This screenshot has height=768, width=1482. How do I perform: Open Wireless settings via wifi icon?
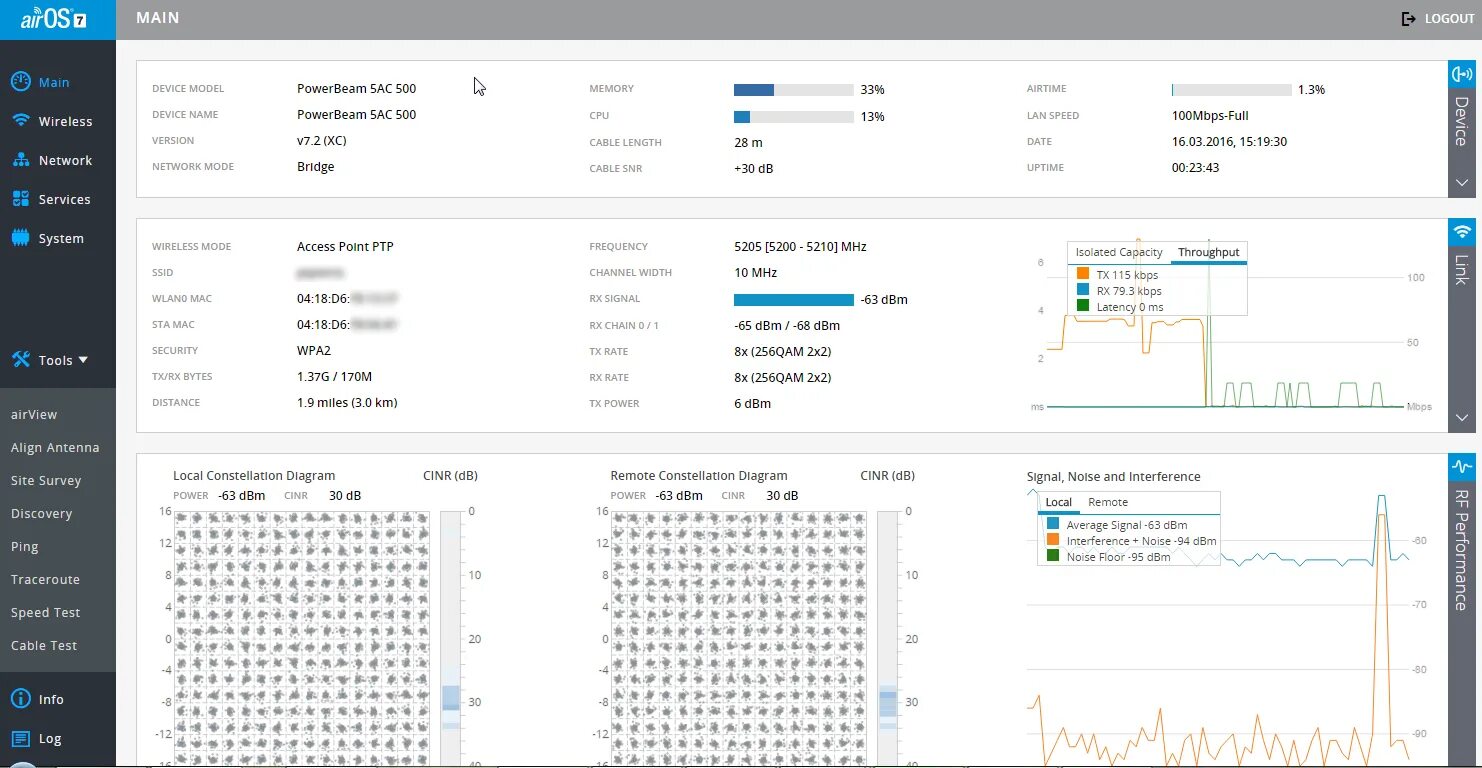click(20, 121)
